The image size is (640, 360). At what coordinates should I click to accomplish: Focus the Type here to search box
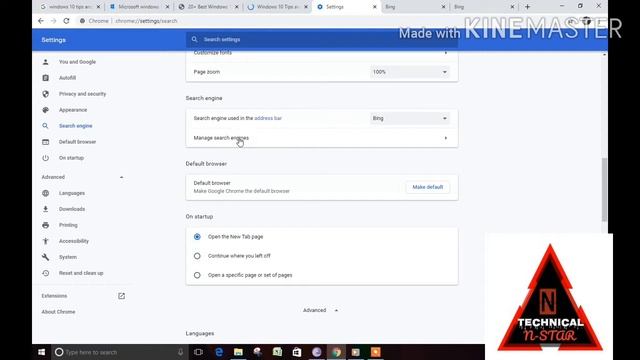click(119, 352)
